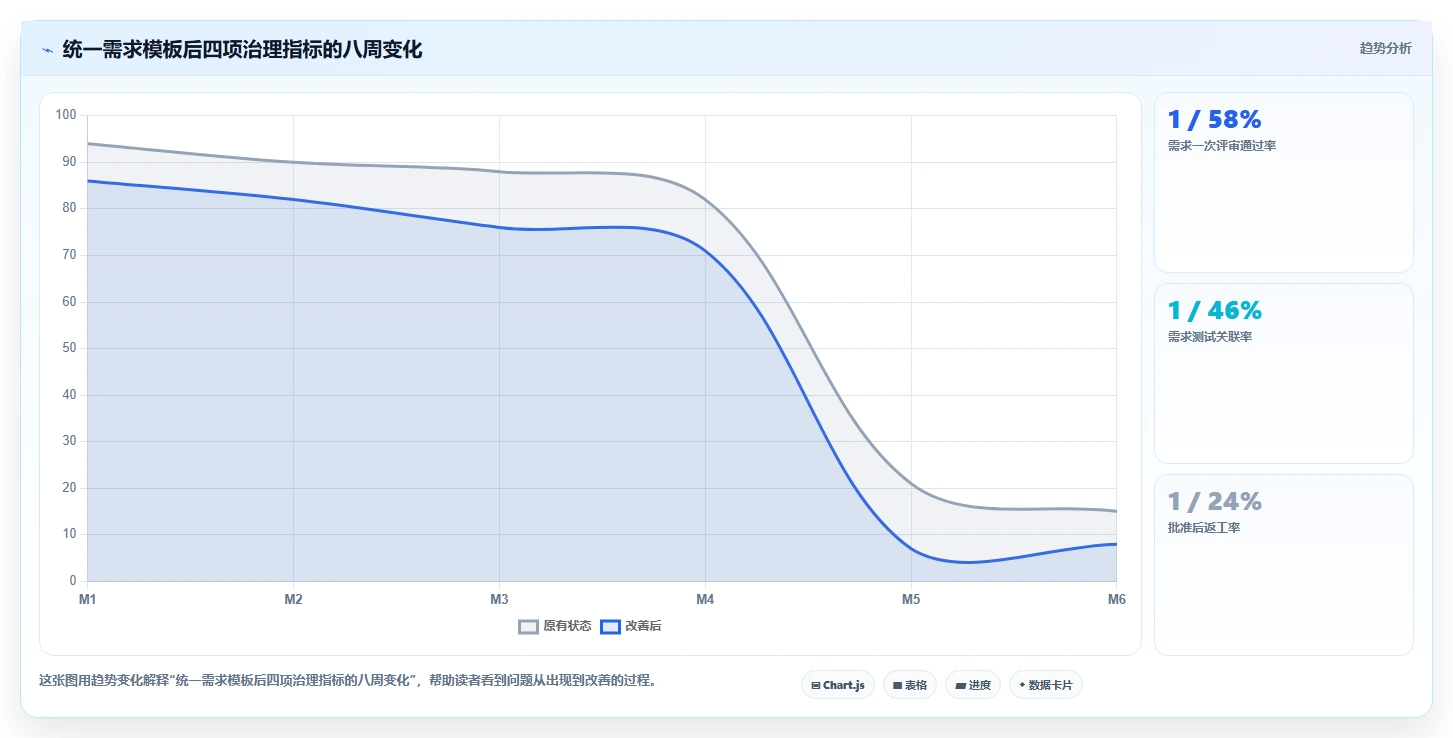Click the M1 label on the x-axis
The width and height of the screenshot is (1453, 738).
(x=87, y=599)
